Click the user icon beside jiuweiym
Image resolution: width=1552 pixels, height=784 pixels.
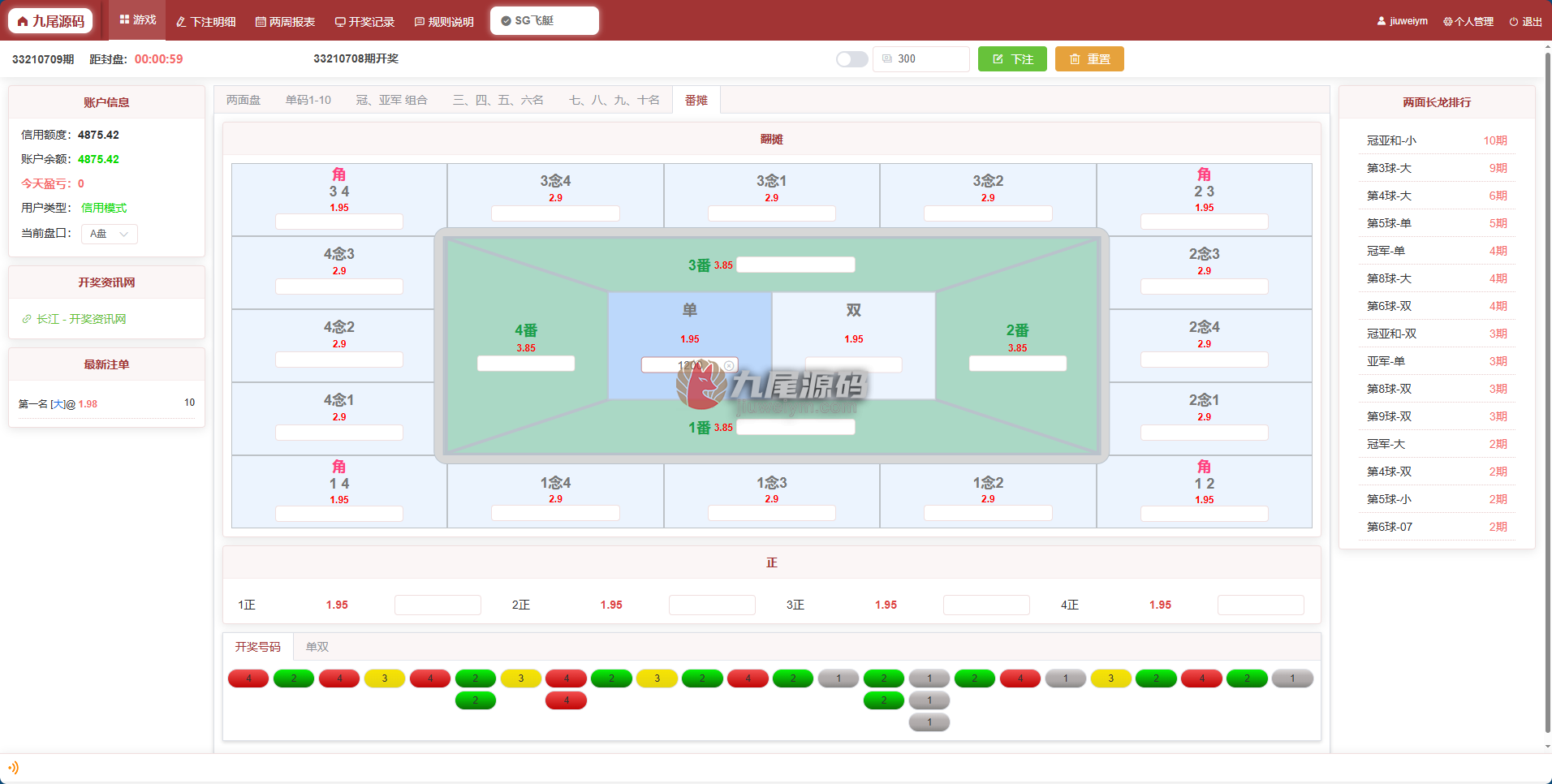click(1382, 21)
